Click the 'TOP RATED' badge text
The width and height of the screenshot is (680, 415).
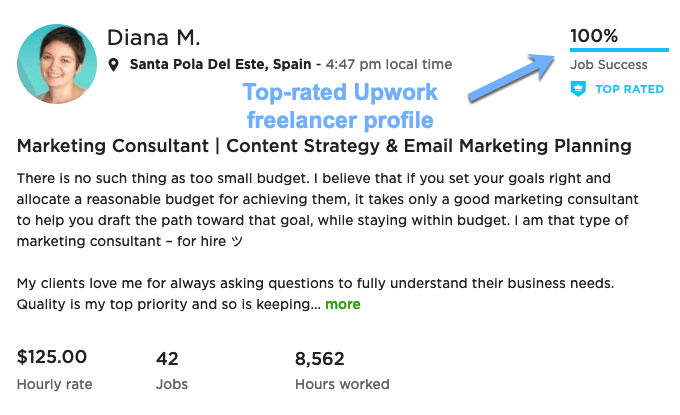coord(629,89)
